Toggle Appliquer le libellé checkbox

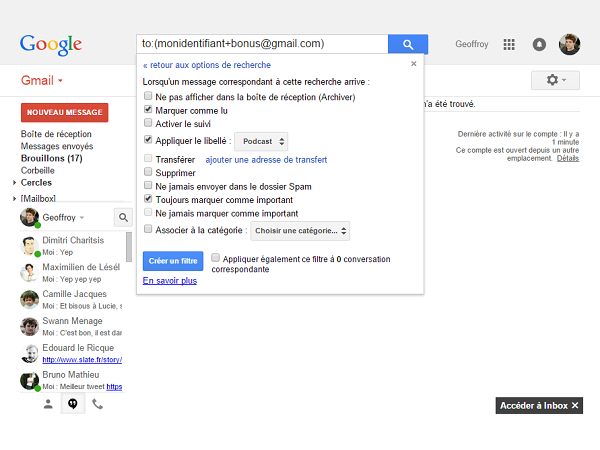click(x=148, y=140)
